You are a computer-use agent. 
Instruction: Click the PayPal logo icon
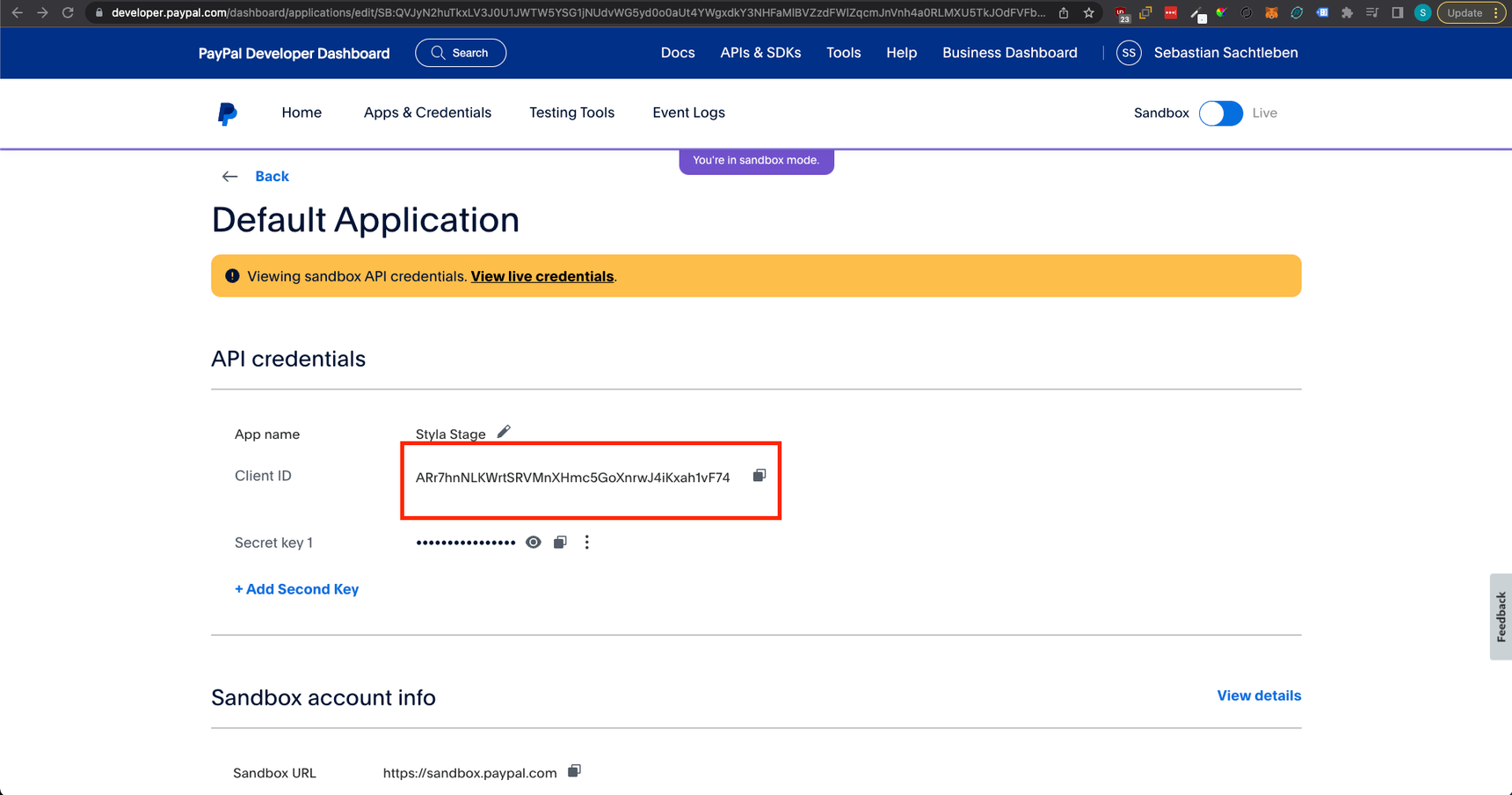(227, 113)
